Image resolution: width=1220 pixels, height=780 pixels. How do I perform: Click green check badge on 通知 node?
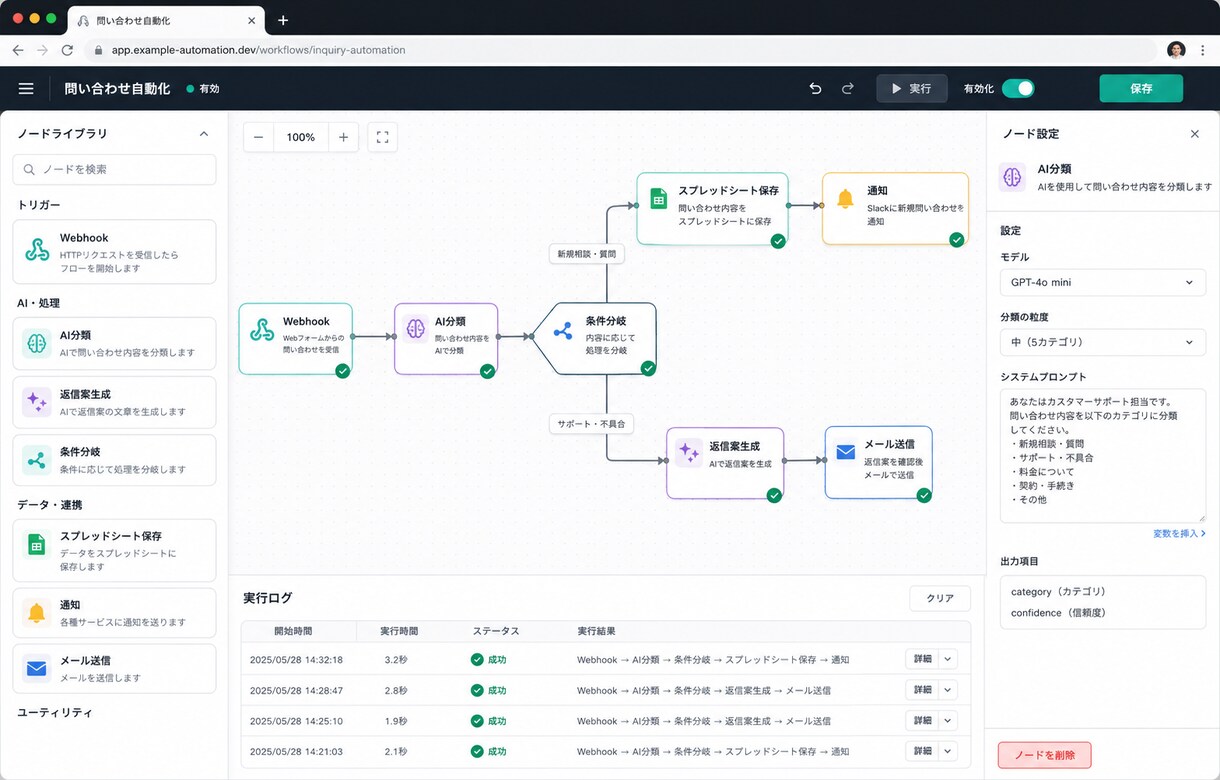coord(957,240)
